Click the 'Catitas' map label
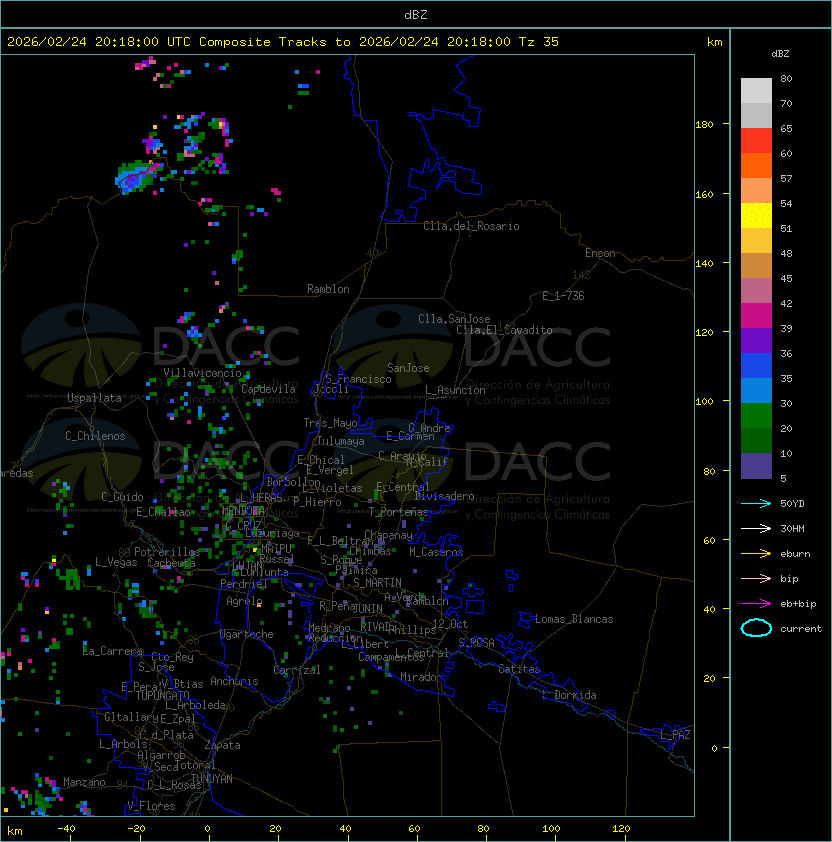 tap(519, 669)
